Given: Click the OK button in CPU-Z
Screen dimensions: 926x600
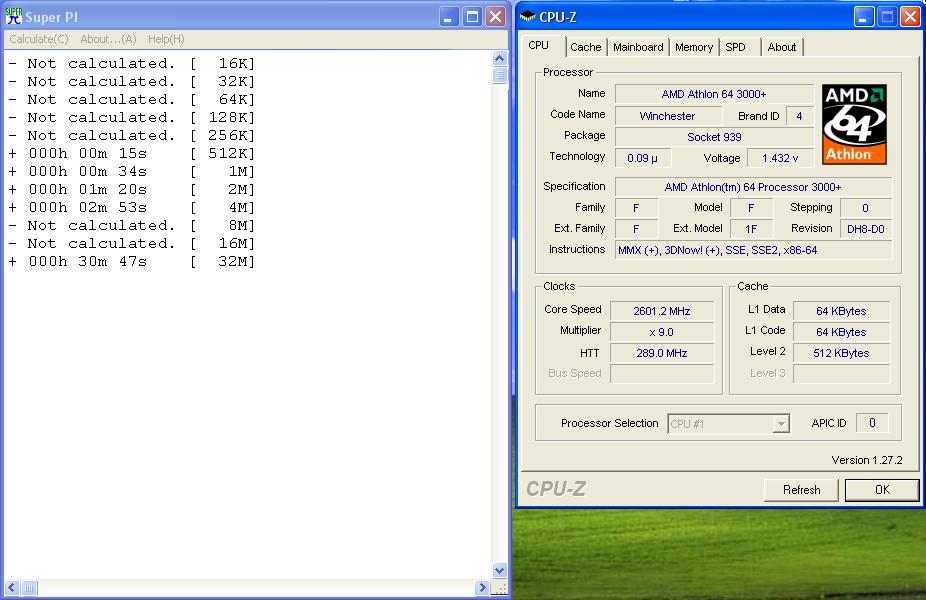Looking at the screenshot, I should (x=882, y=490).
